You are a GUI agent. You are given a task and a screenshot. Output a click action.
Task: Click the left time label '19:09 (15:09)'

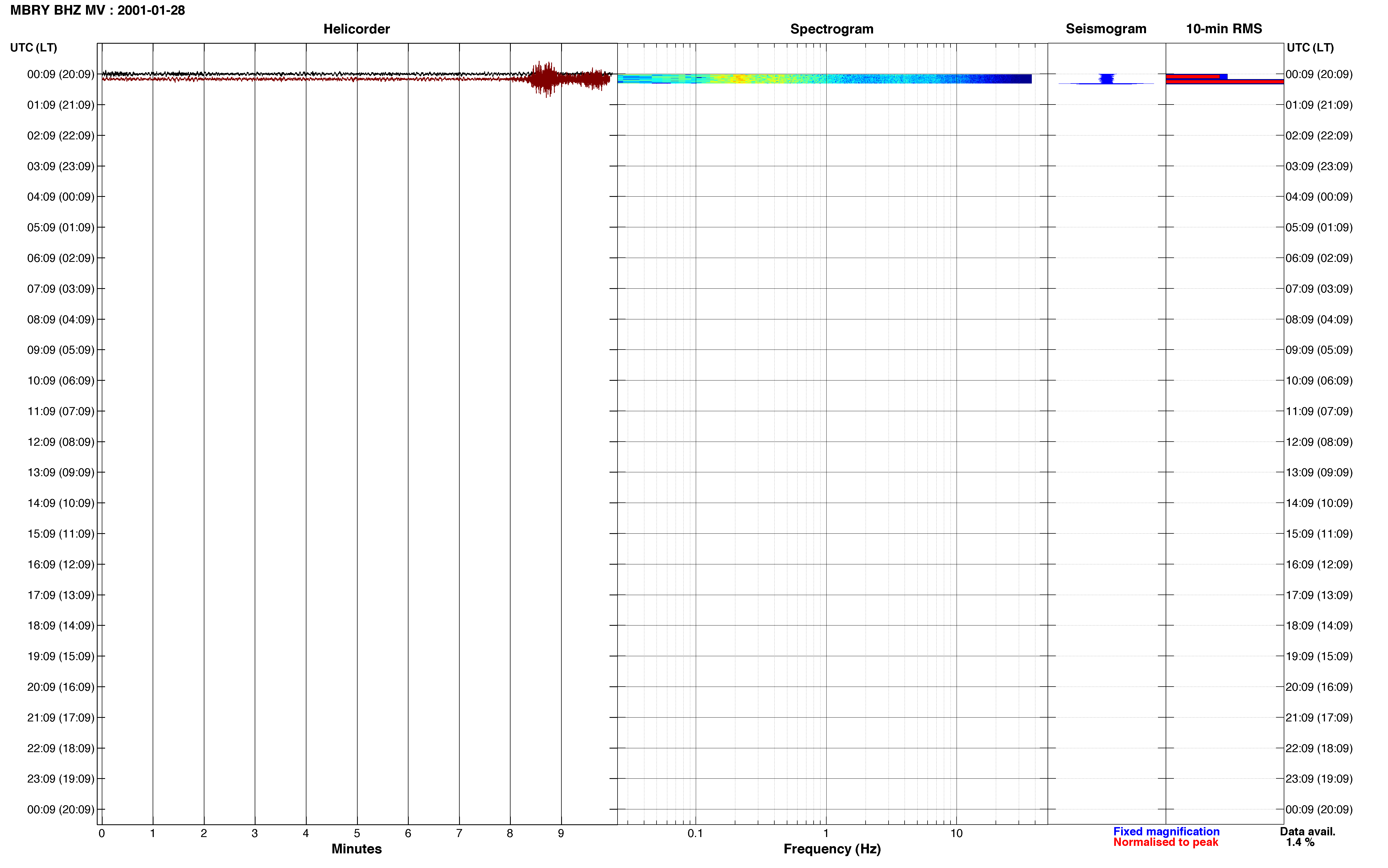(x=61, y=656)
